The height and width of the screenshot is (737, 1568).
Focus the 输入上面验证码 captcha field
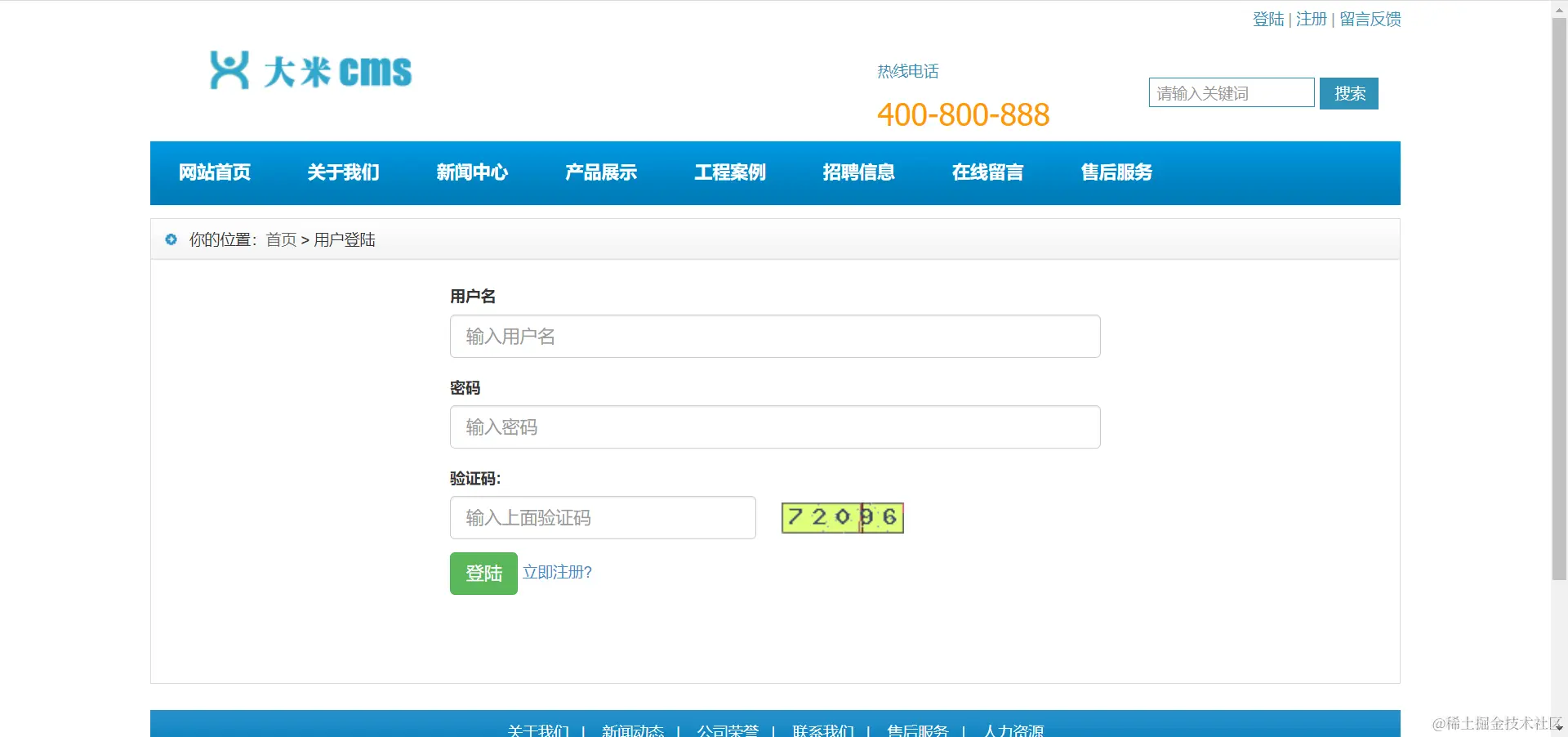(x=603, y=517)
